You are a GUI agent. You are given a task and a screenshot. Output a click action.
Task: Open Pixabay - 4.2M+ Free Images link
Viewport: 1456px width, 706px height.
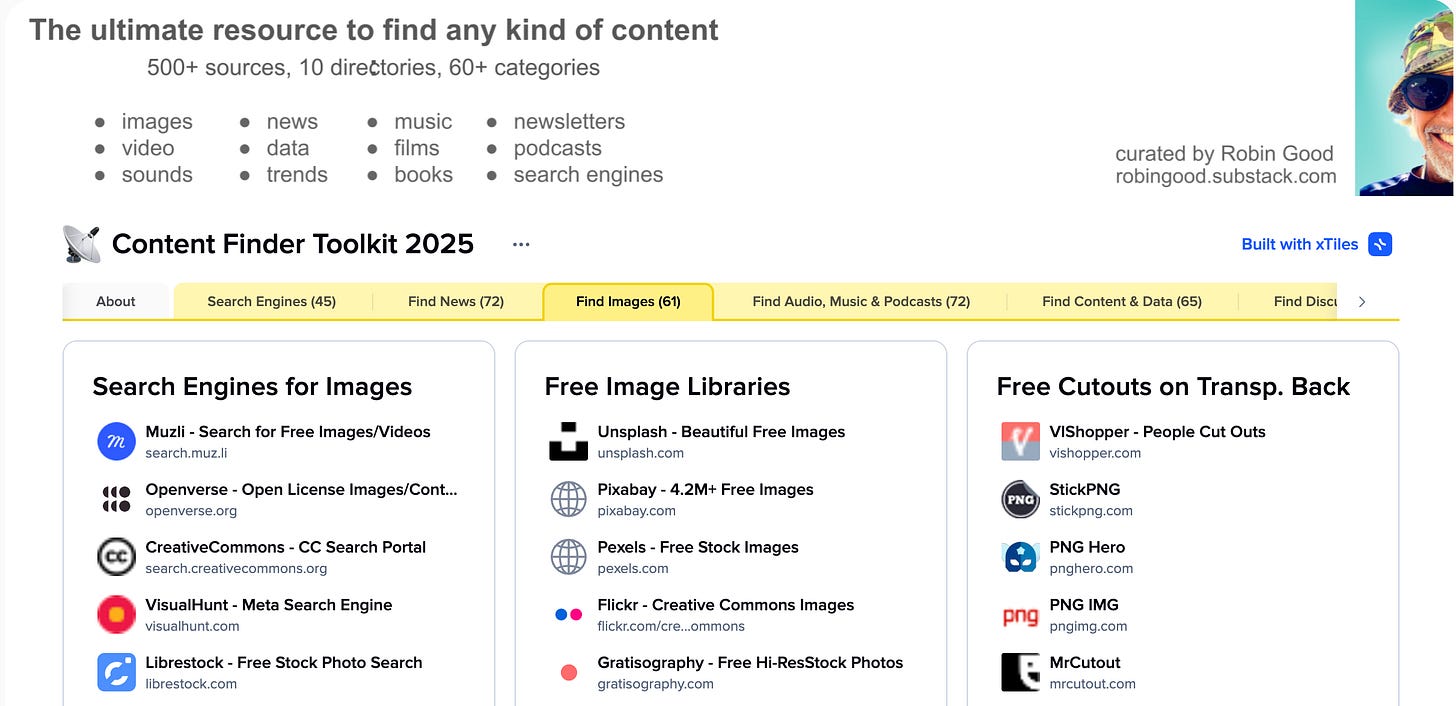[706, 490]
